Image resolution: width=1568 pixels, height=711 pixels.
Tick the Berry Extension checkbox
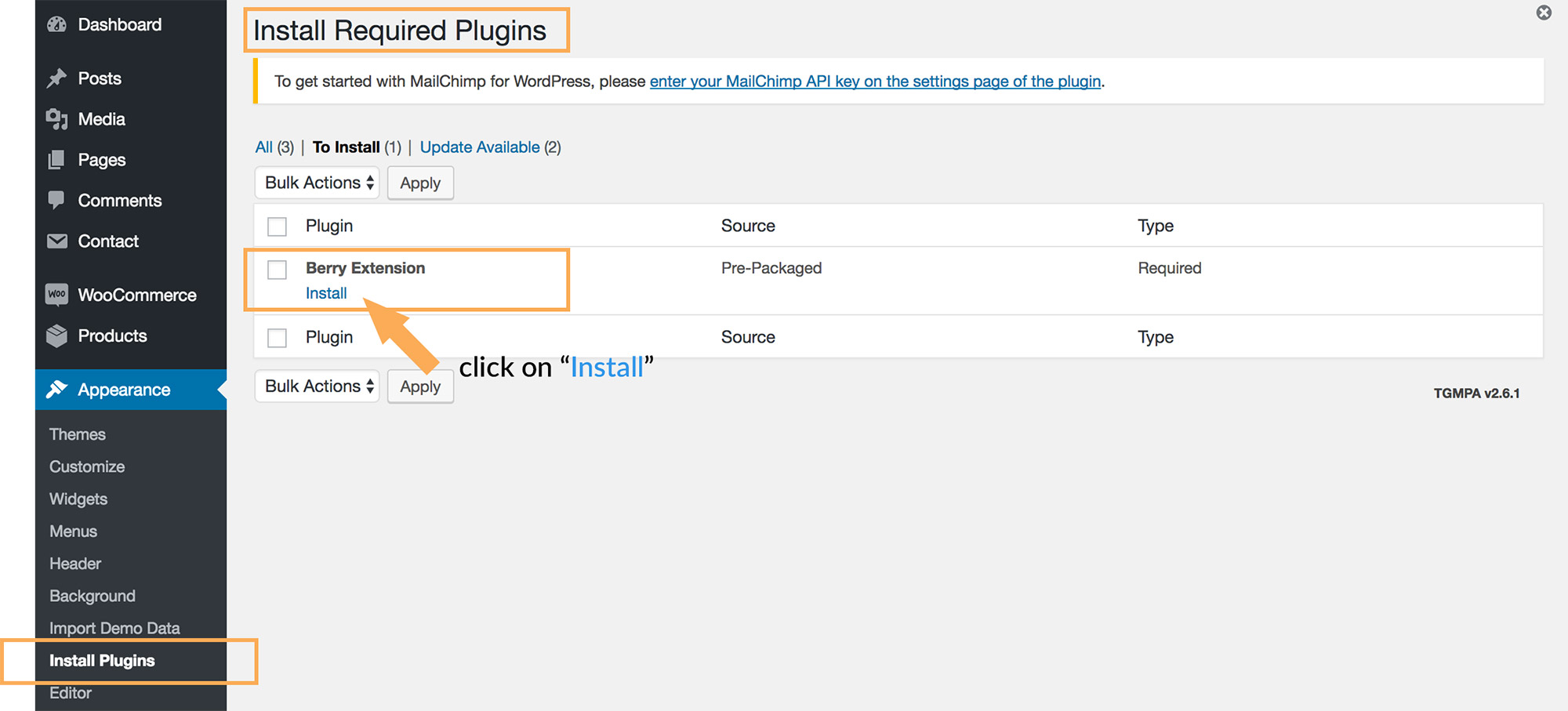[x=277, y=270]
